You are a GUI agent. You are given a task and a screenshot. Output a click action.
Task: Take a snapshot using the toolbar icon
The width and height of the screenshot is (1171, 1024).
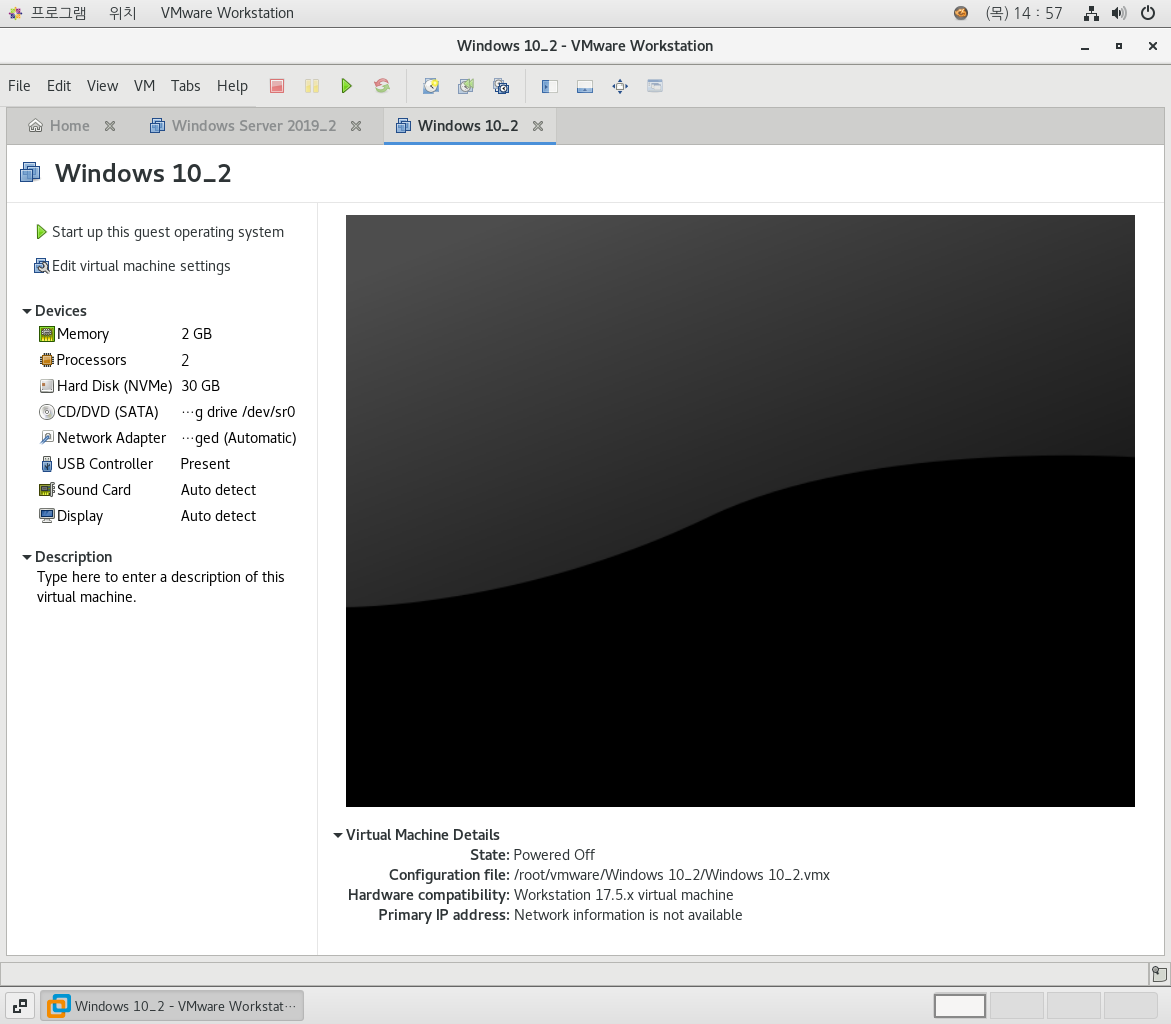[x=431, y=86]
